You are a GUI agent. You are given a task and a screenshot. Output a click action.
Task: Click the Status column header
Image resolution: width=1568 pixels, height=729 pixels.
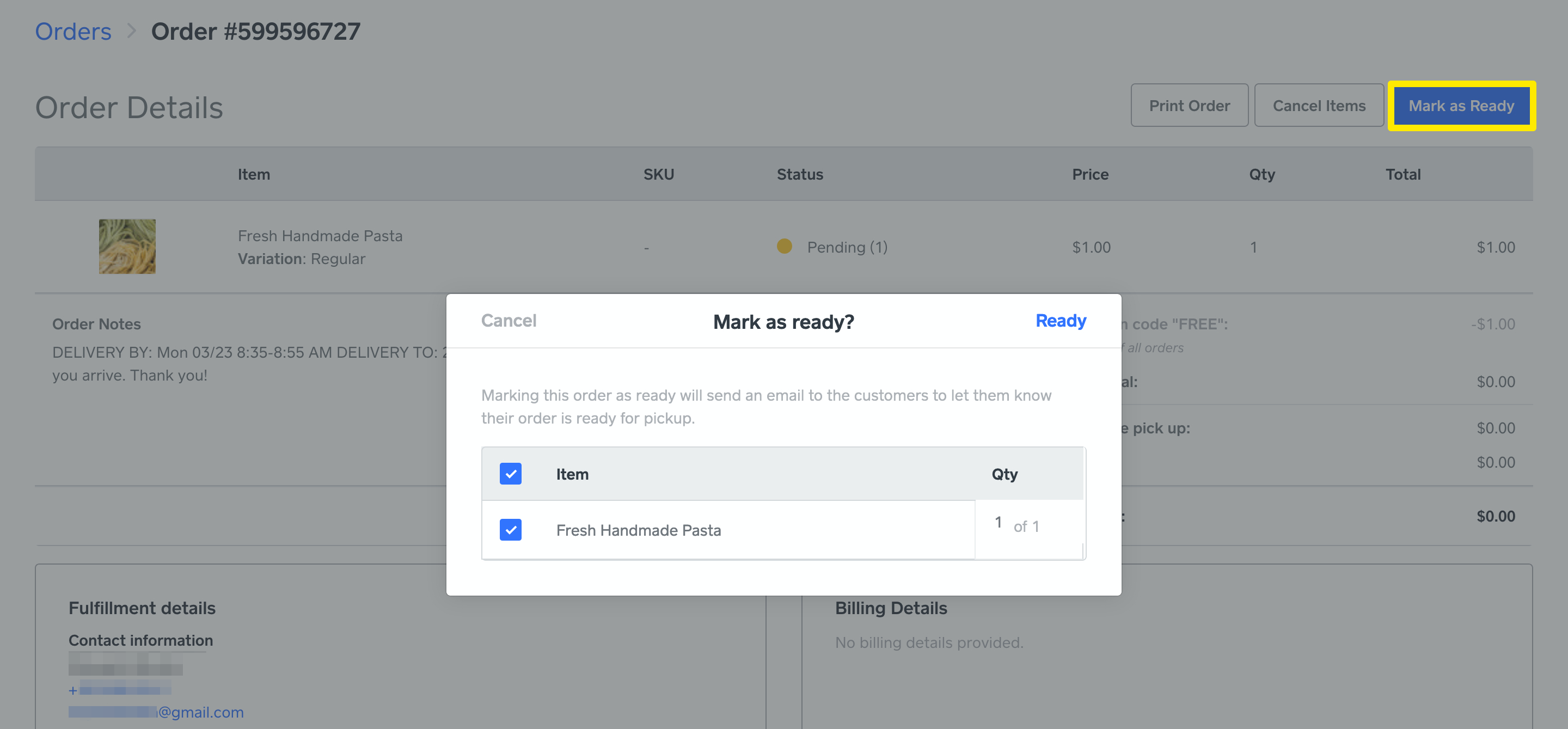pyautogui.click(x=799, y=175)
